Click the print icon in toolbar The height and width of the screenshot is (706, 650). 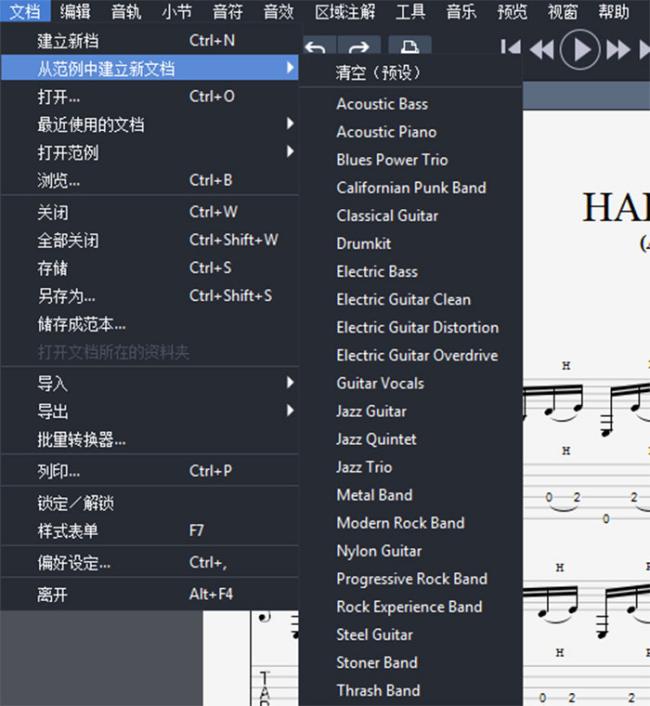click(x=409, y=49)
